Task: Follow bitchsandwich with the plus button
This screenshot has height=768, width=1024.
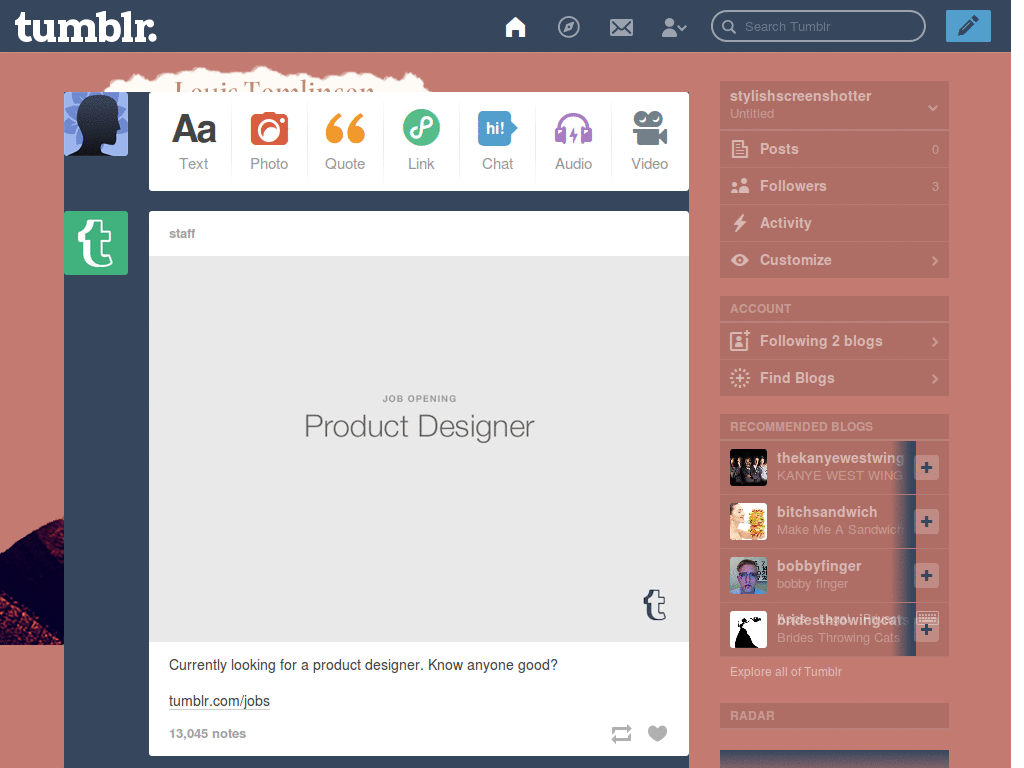Action: pyautogui.click(x=926, y=521)
